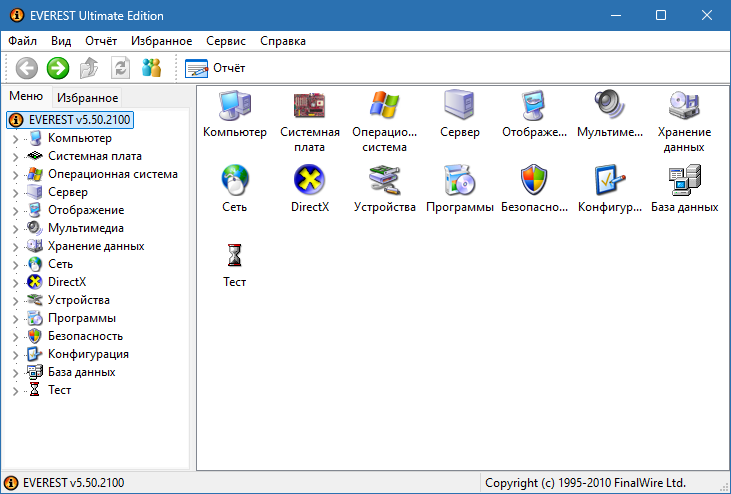This screenshot has height=494, width=731.
Task: Open the База данных icon in the main pane
Action: click(x=684, y=179)
